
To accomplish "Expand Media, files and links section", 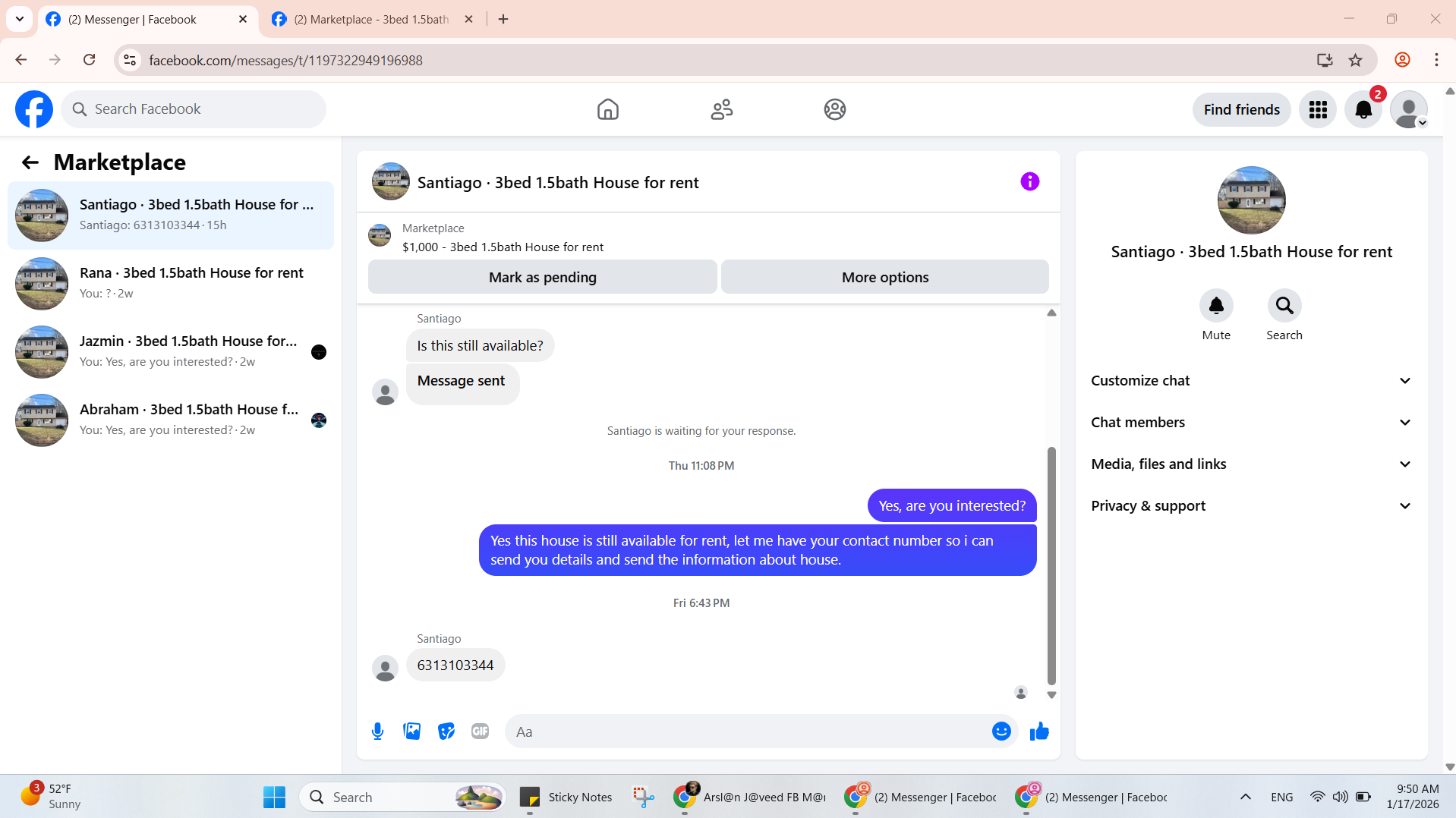I will click(1251, 464).
